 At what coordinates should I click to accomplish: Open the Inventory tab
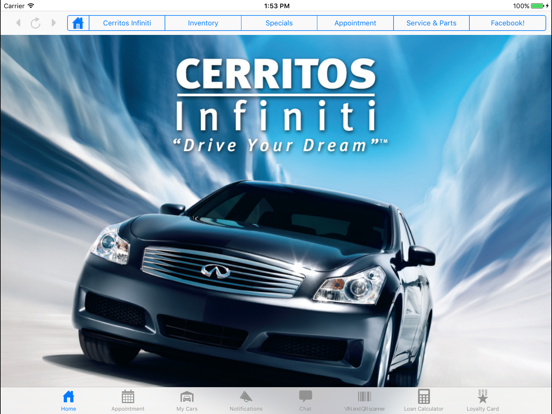pos(203,23)
